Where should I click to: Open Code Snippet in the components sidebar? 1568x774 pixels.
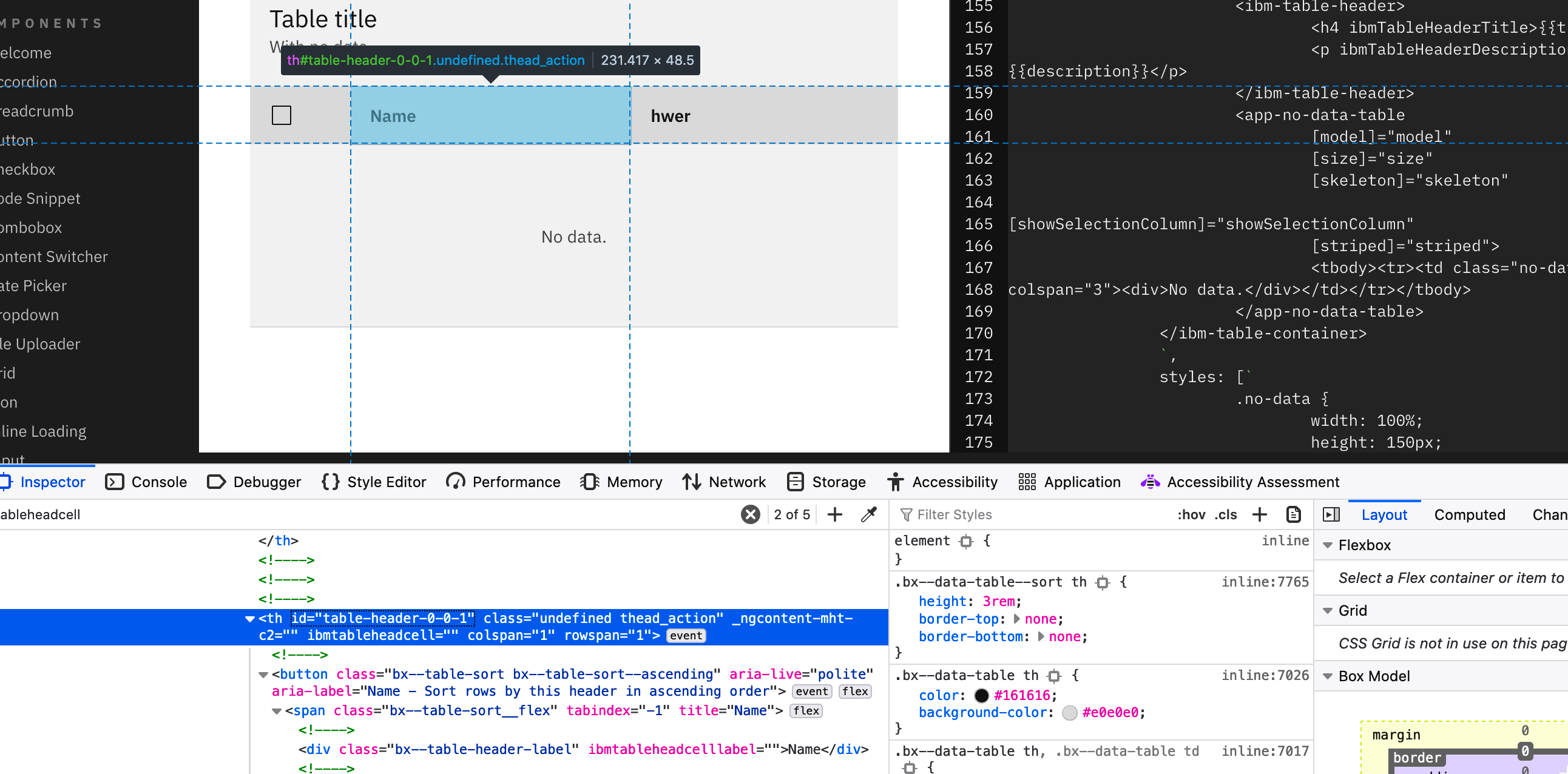click(x=40, y=199)
